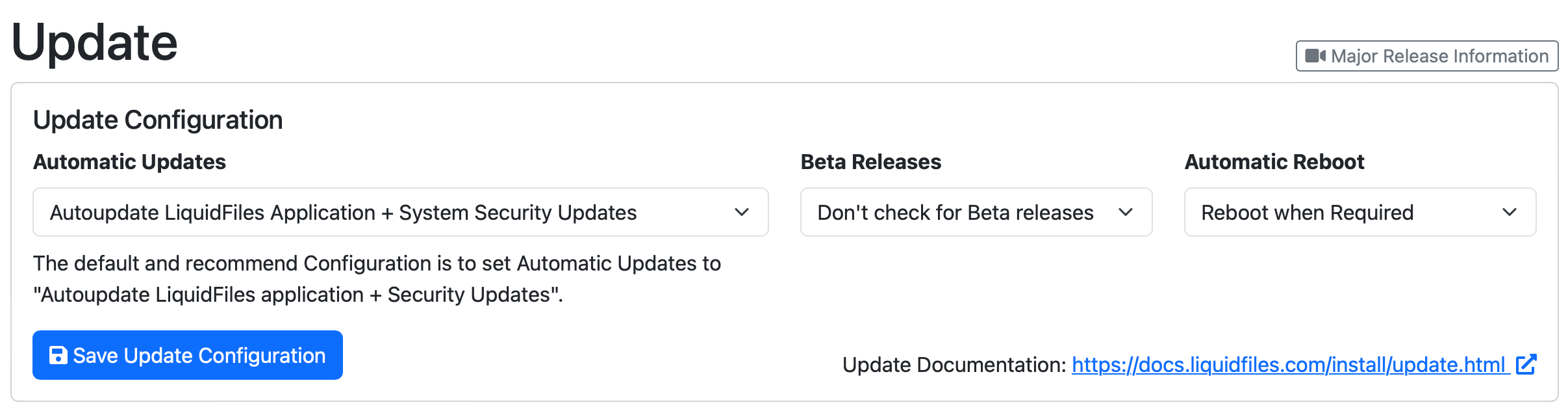The image size is (1568, 411).
Task: Click the video camera icon on Major Release Information
Action: click(1315, 56)
